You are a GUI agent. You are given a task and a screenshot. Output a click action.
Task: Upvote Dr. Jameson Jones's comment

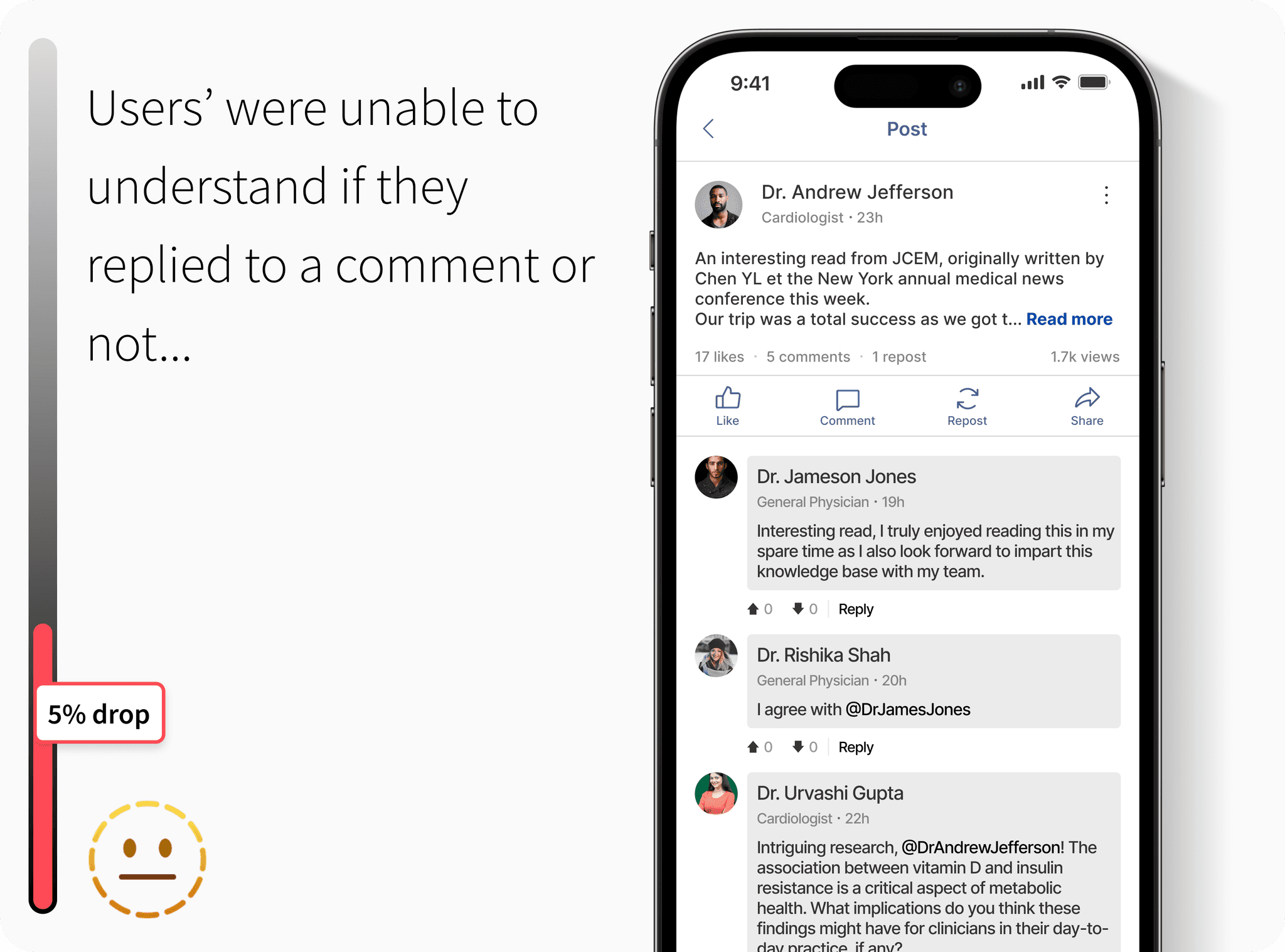click(754, 609)
